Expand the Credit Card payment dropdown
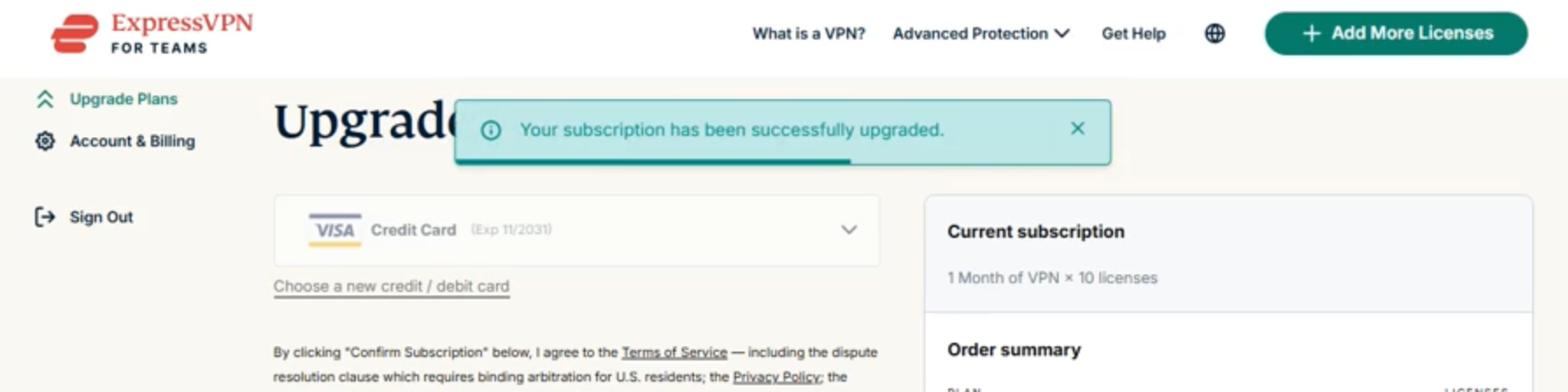The height and width of the screenshot is (392, 1568). 848,230
